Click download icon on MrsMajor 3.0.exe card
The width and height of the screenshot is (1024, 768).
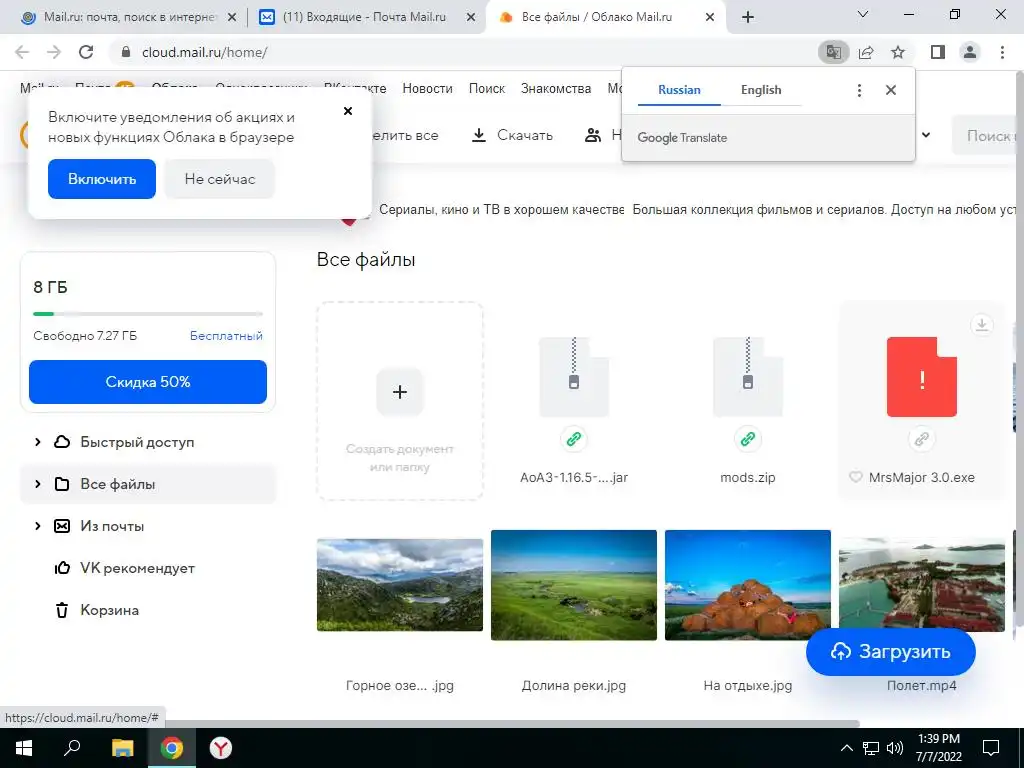tap(982, 325)
